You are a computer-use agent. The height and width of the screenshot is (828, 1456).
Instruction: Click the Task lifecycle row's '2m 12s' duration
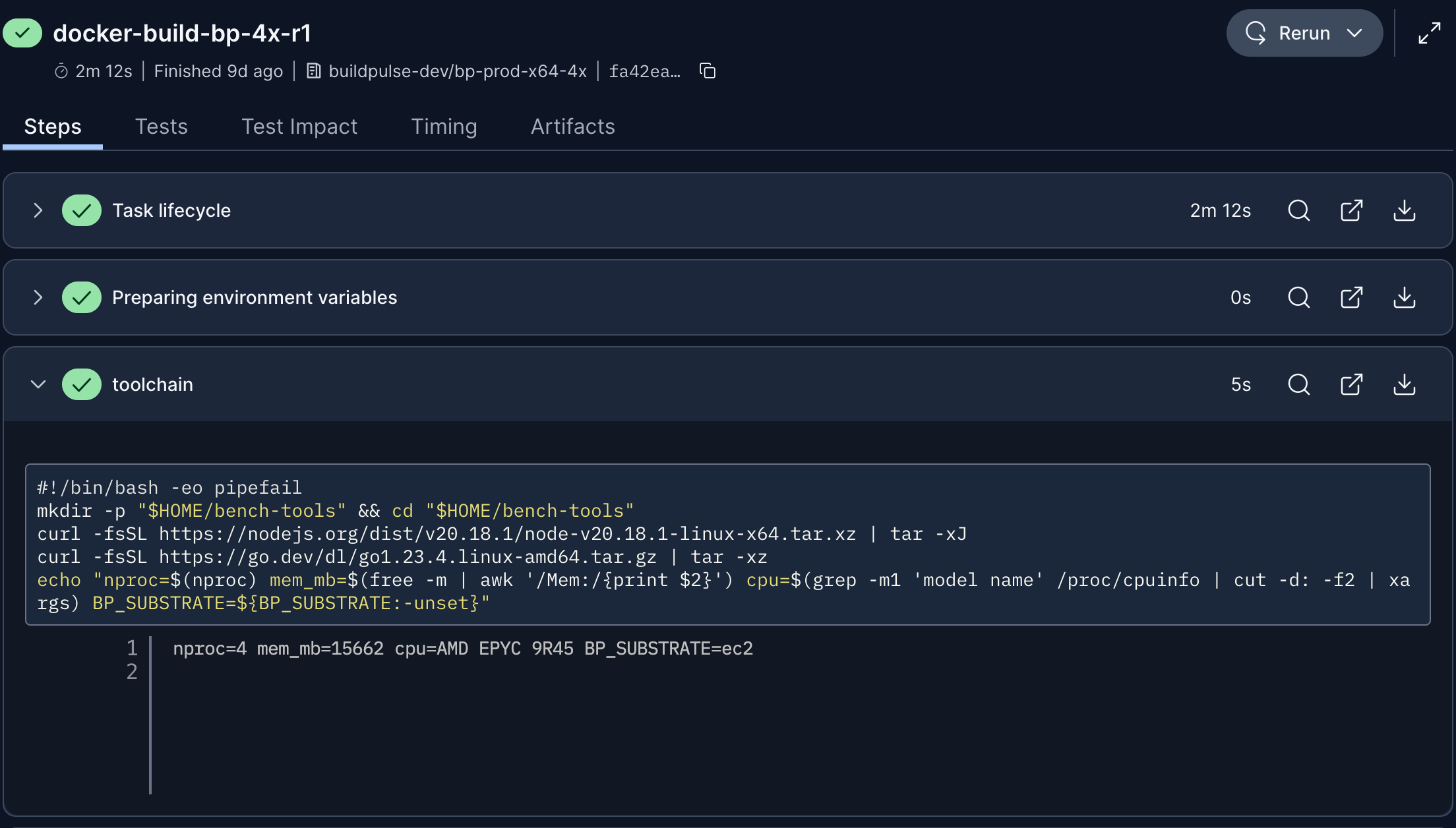coord(1220,211)
